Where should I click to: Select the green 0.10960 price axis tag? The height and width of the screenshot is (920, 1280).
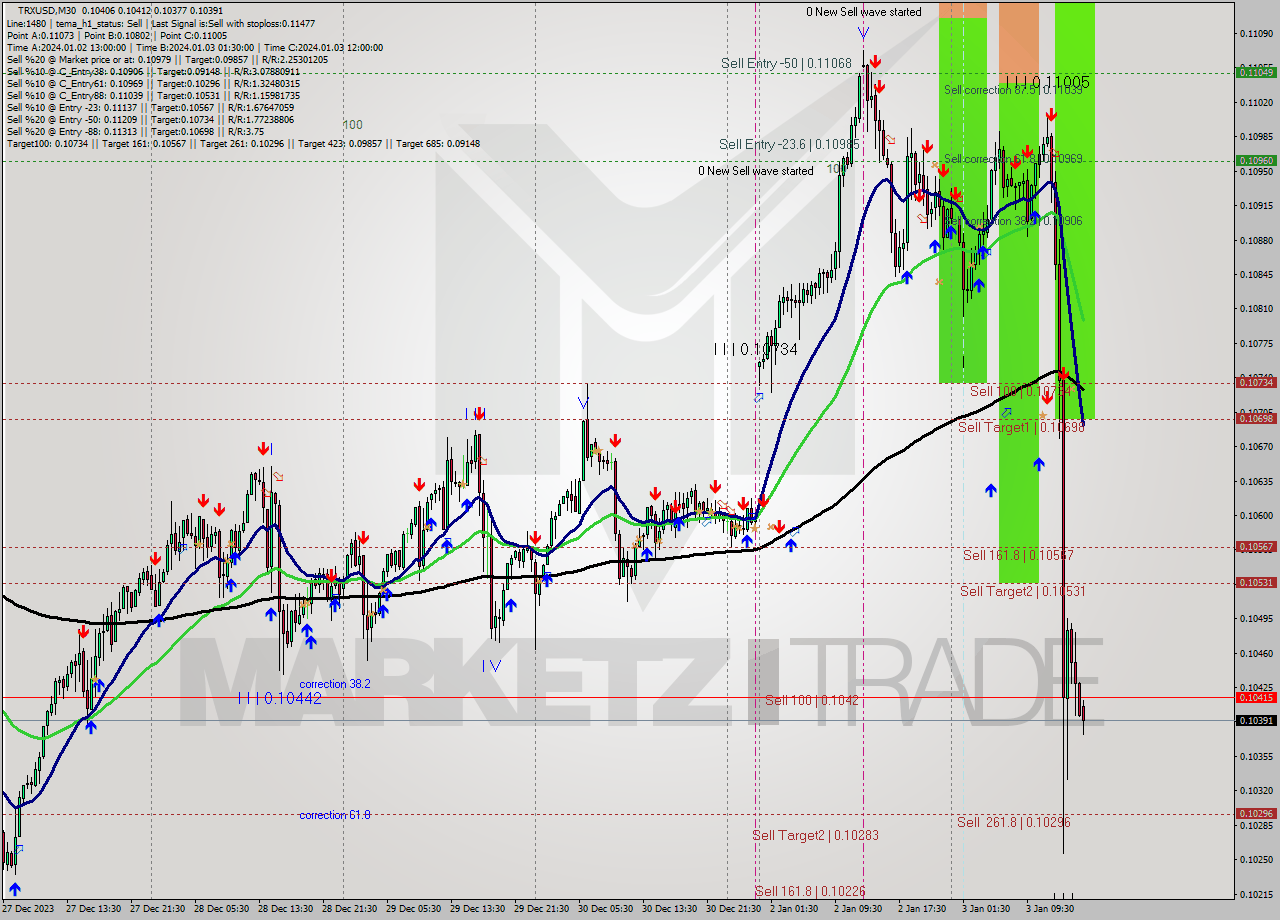point(1256,160)
